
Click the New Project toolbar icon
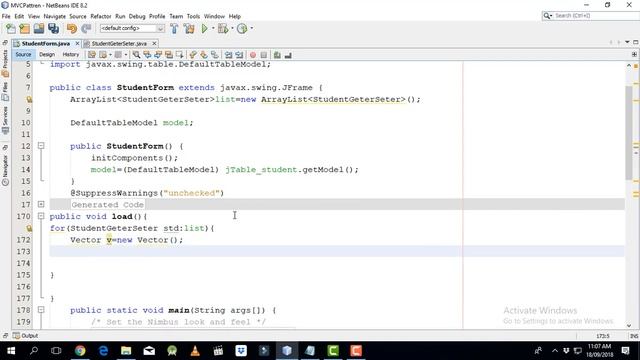click(25, 29)
